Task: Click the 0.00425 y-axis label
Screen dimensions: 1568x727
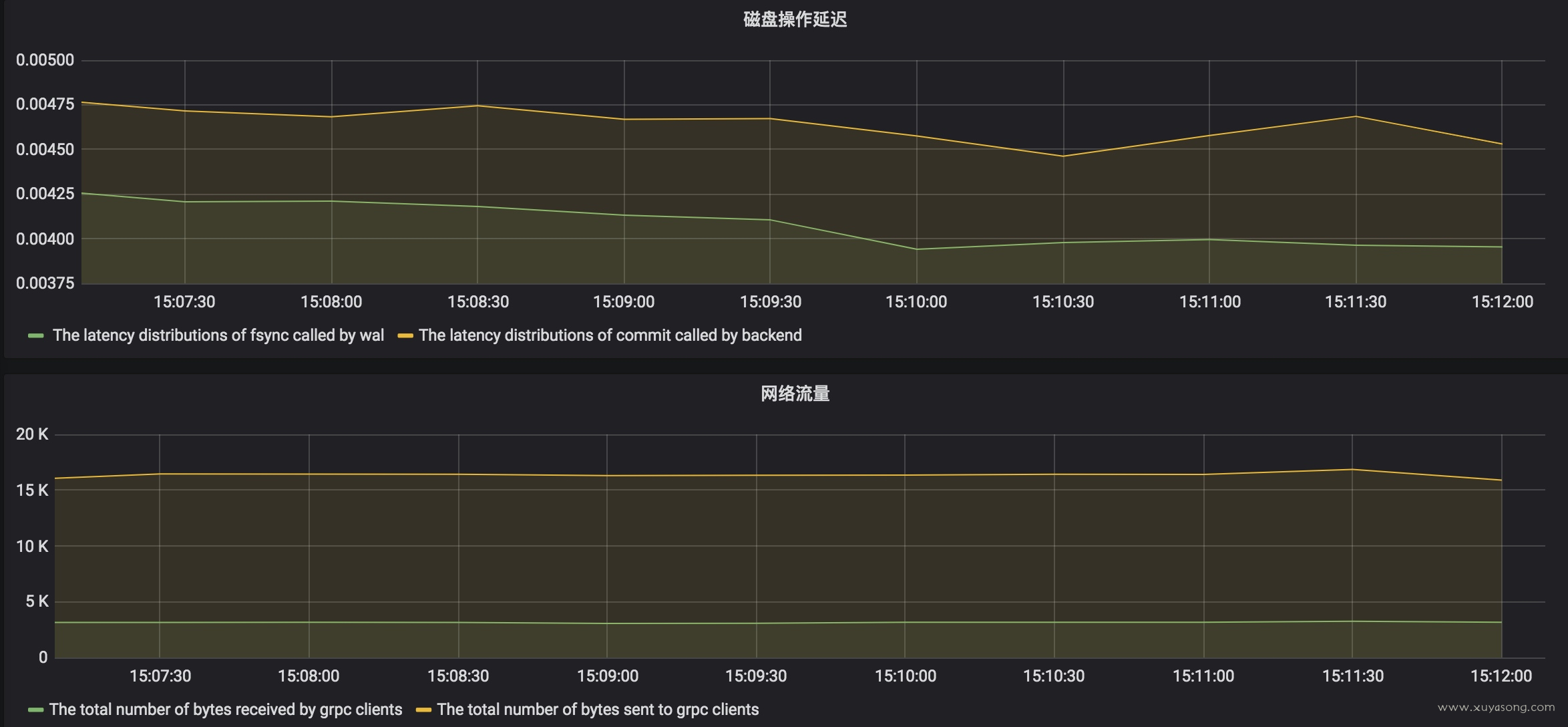Action: 45,194
